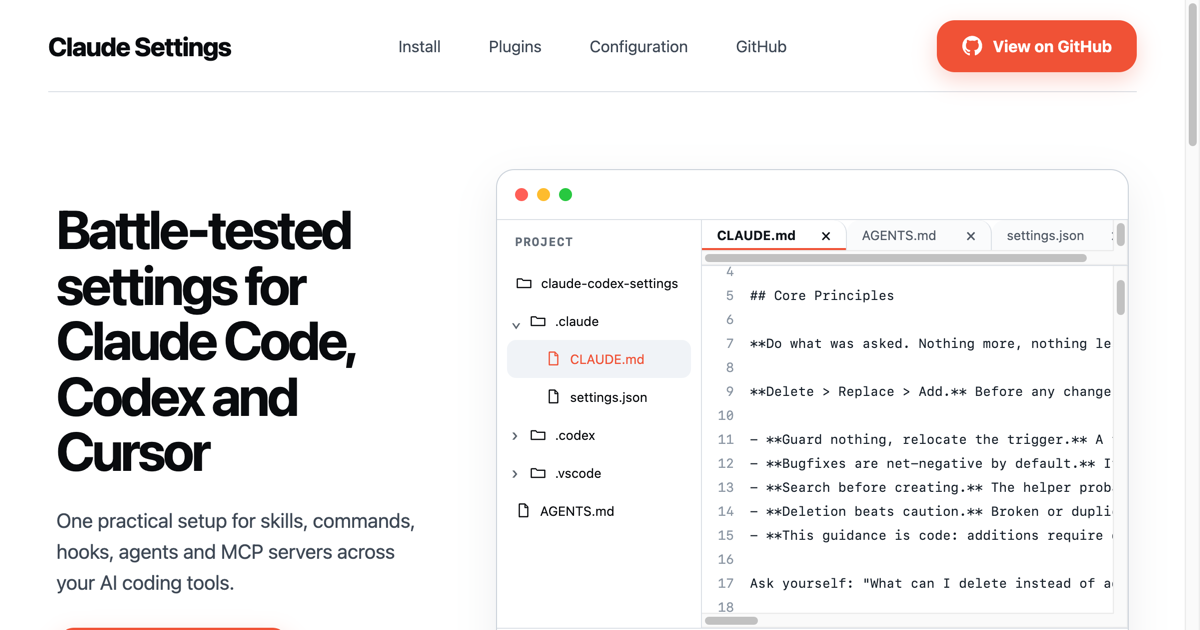Select claude-codex-settings in the project tree
This screenshot has height=630, width=1200.
tap(609, 283)
